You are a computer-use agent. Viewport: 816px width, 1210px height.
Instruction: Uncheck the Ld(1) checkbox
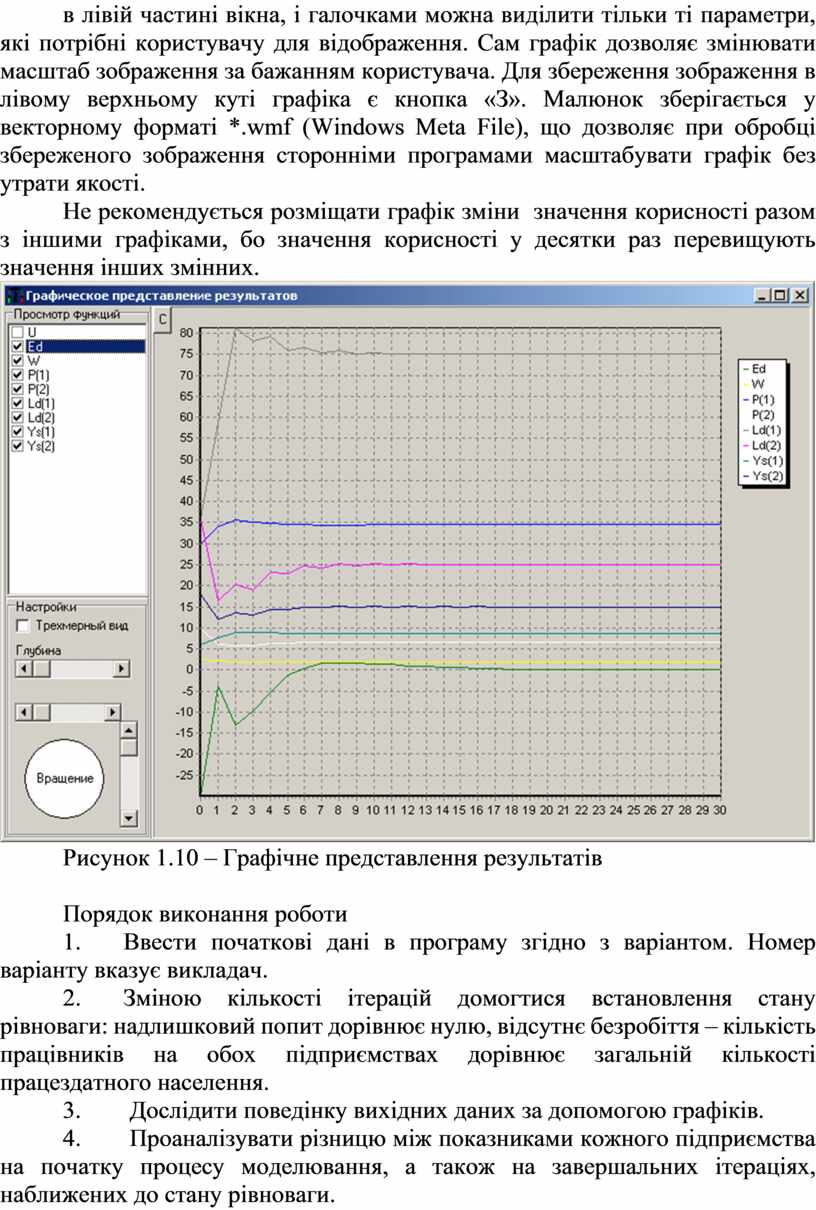click(17, 403)
